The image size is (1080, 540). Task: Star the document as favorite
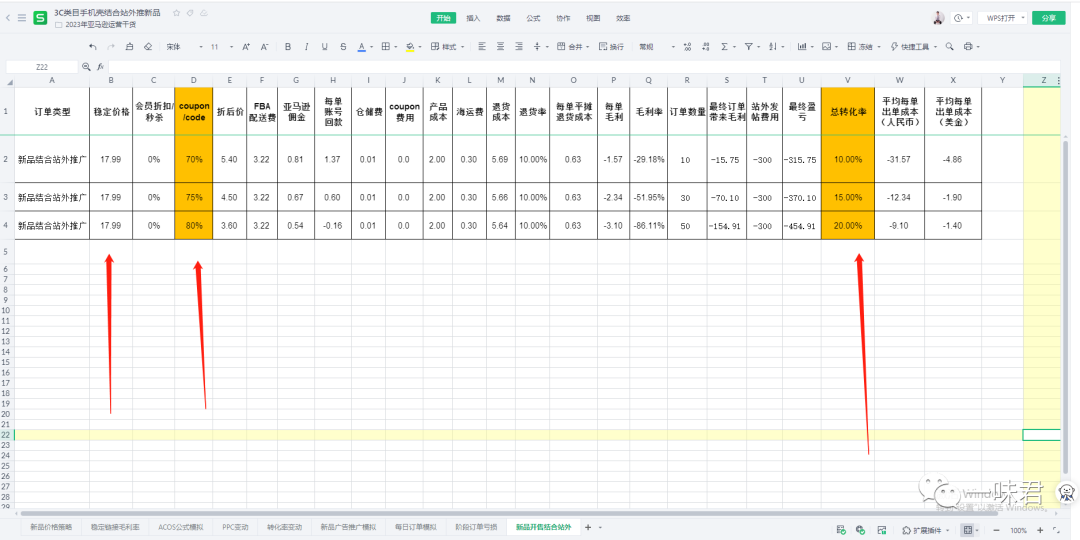point(177,13)
